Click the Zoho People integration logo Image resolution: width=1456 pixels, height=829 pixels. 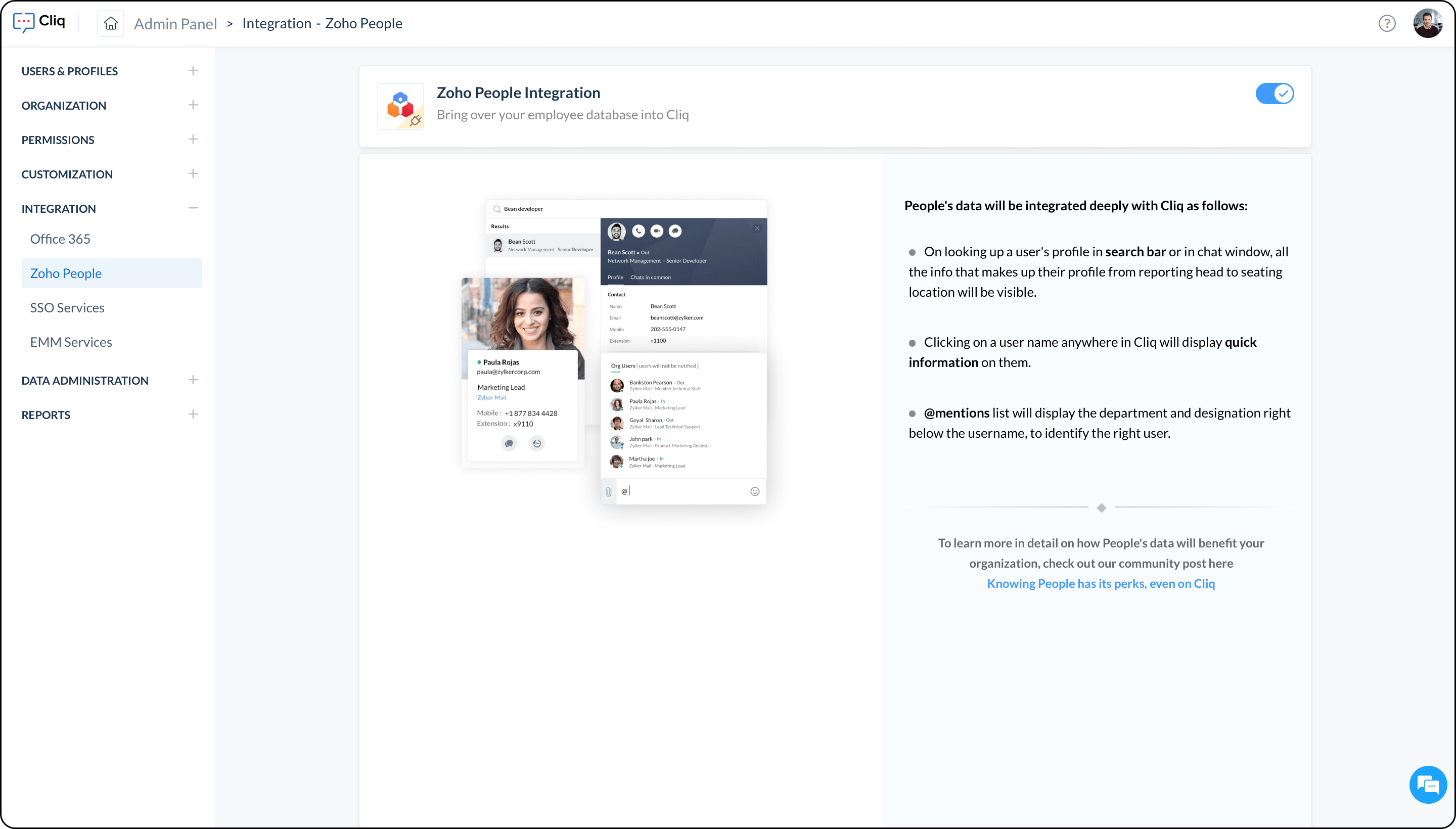400,106
